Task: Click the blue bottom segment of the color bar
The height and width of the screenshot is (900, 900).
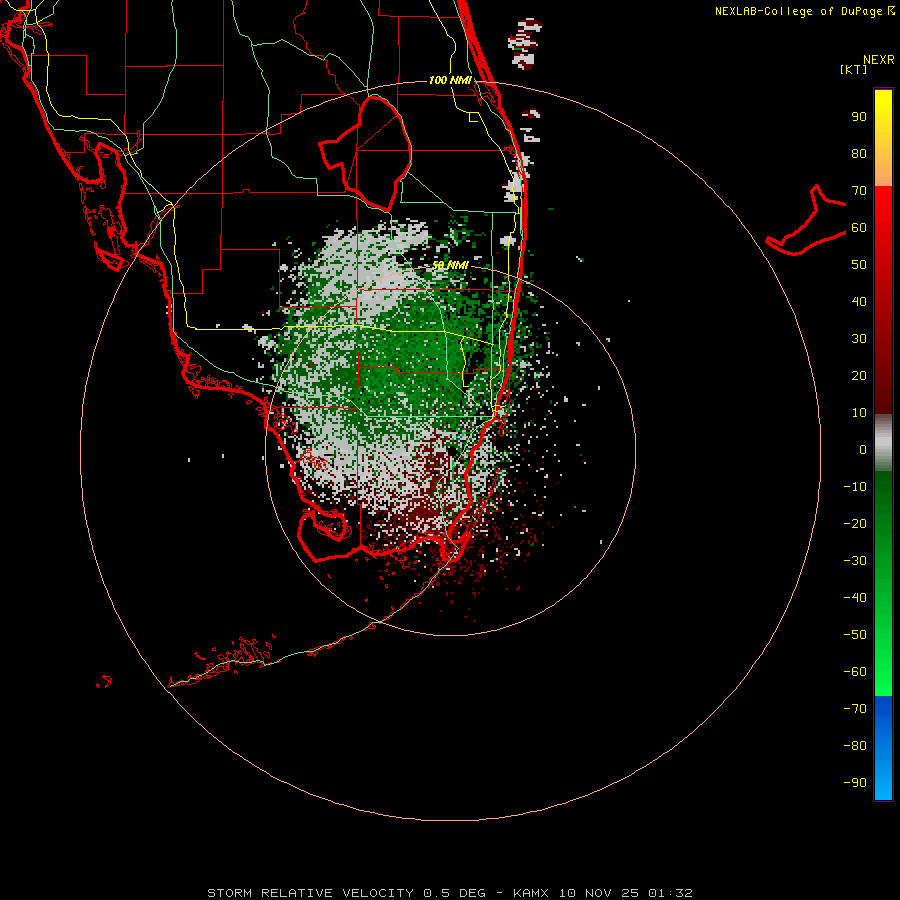Action: (x=883, y=748)
